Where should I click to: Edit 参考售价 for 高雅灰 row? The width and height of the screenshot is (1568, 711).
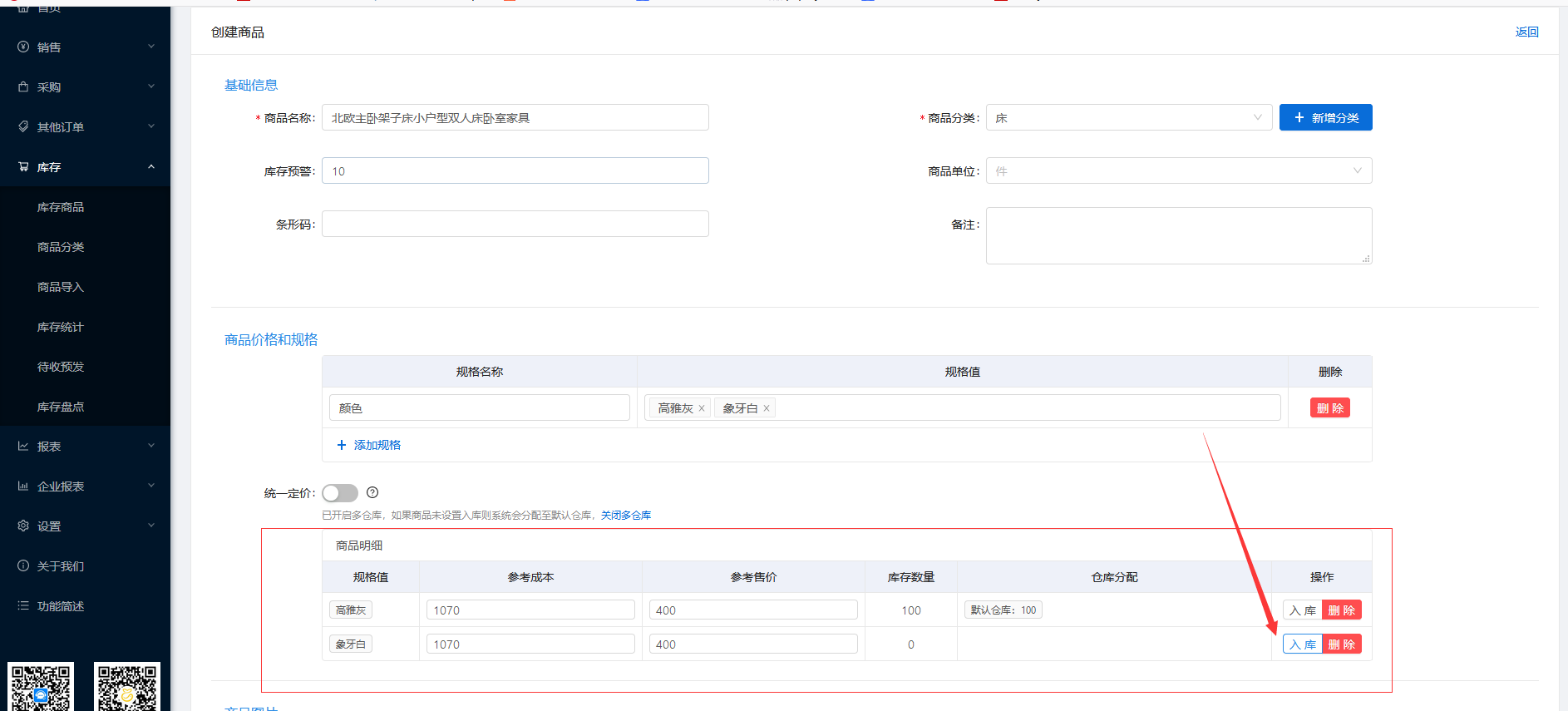(x=753, y=610)
